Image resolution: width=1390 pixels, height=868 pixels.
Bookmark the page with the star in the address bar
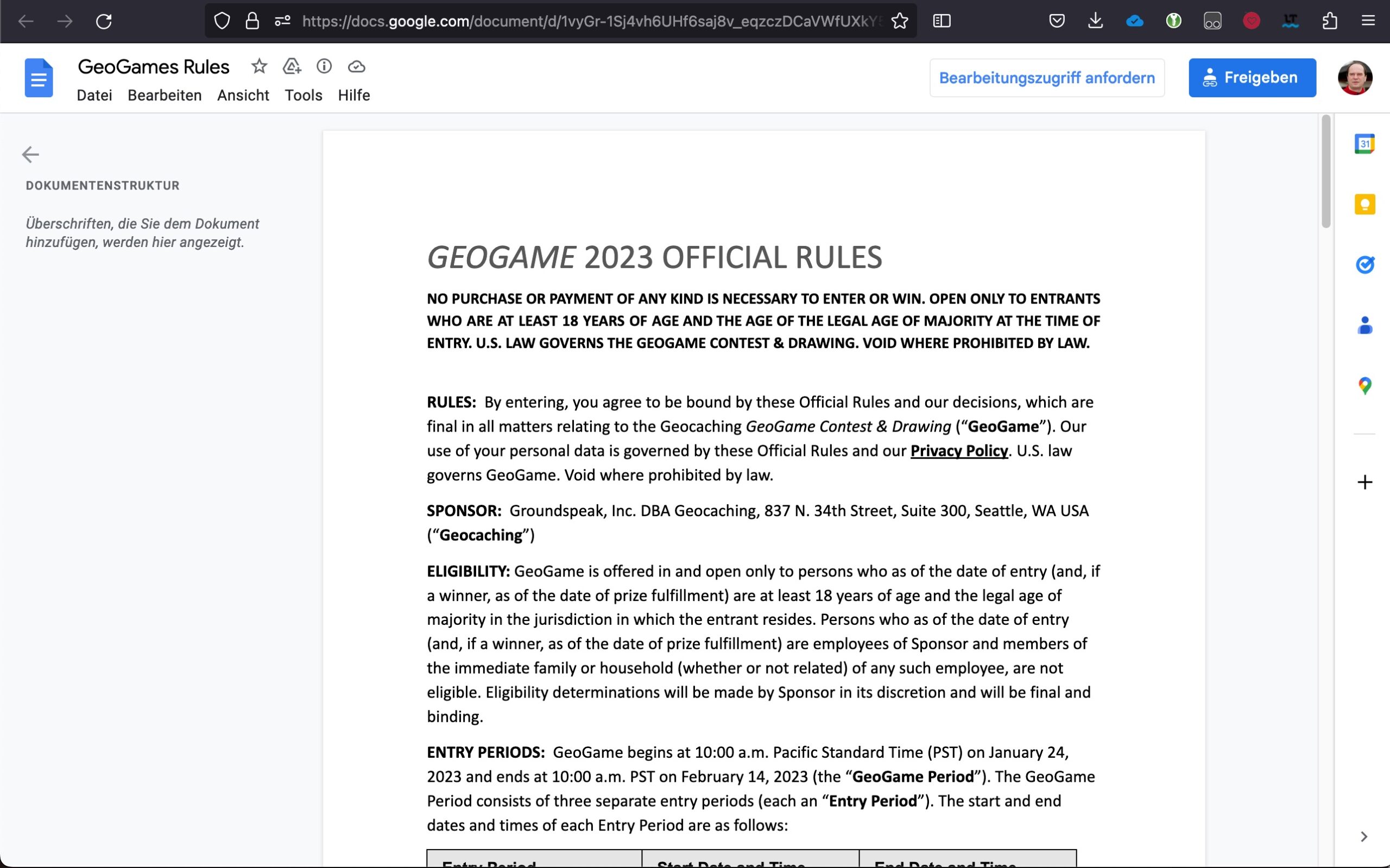[899, 21]
